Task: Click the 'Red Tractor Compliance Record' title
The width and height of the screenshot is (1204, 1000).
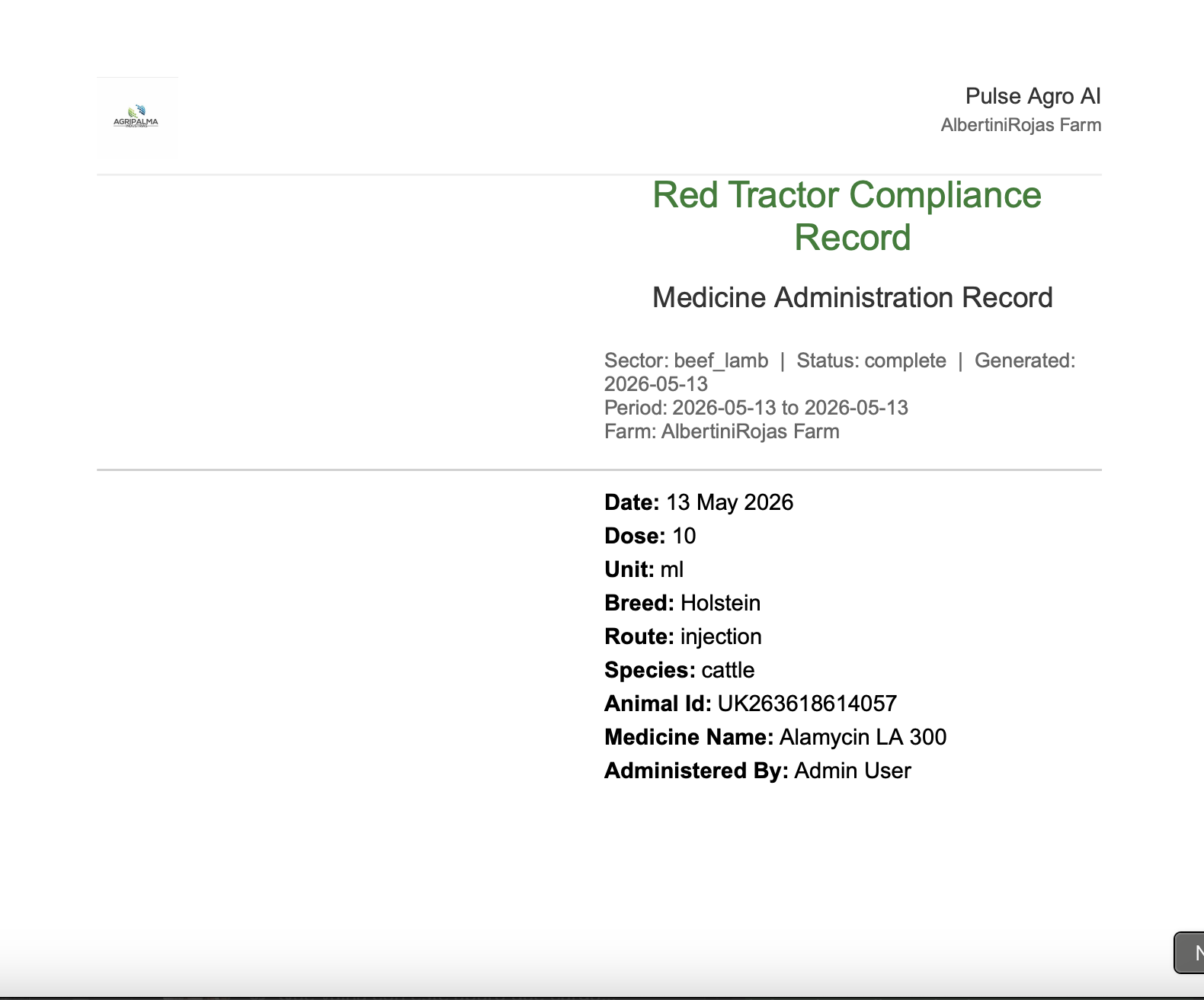Action: pos(847,216)
